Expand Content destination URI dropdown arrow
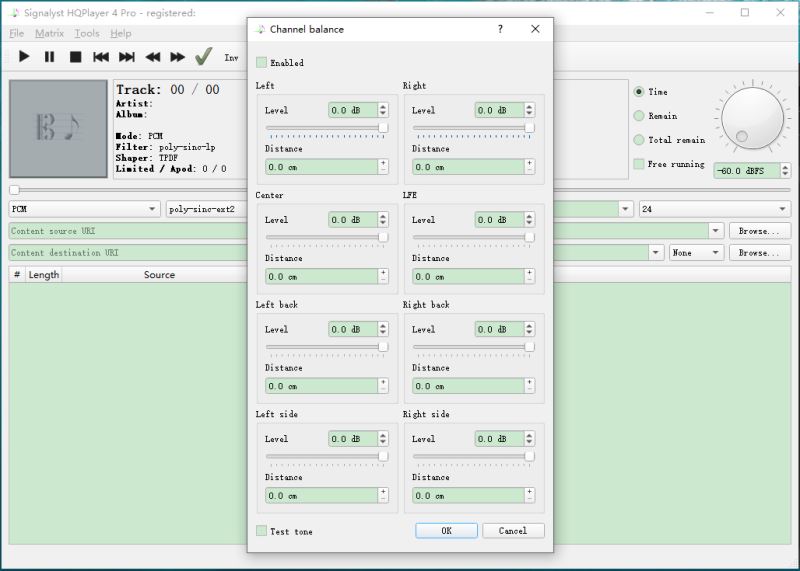Image resolution: width=800 pixels, height=571 pixels. coord(656,253)
